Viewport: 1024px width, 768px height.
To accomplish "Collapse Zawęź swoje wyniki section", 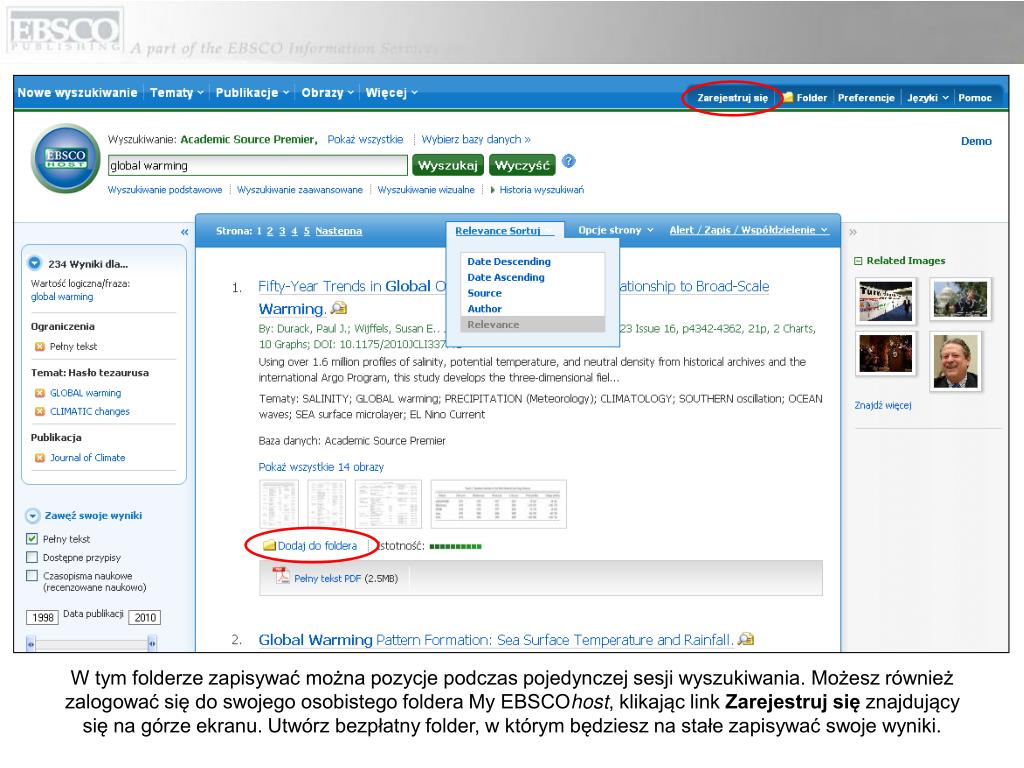I will tap(32, 516).
